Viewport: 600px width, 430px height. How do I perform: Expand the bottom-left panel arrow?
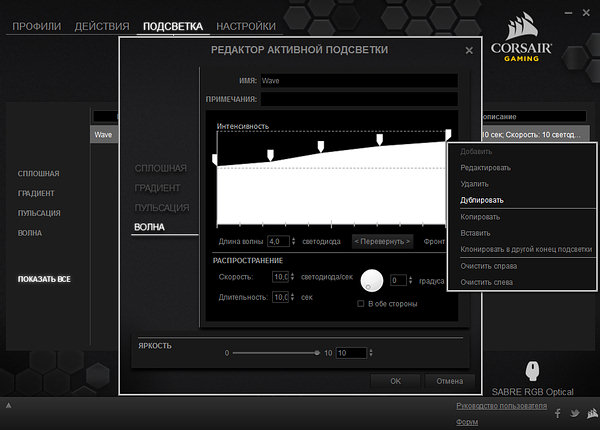click(9, 406)
